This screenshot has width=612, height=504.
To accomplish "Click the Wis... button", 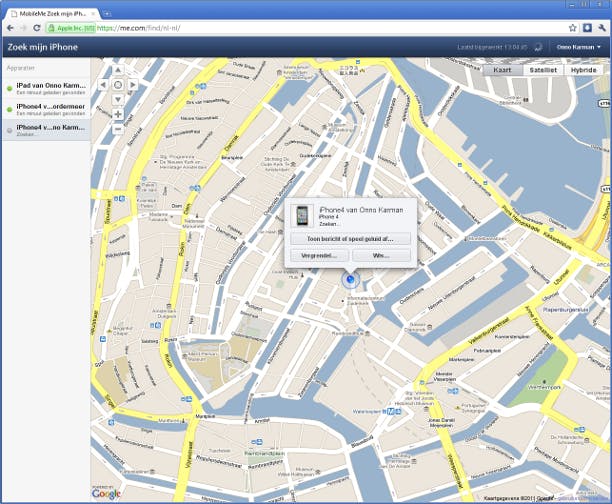I will pyautogui.click(x=381, y=256).
